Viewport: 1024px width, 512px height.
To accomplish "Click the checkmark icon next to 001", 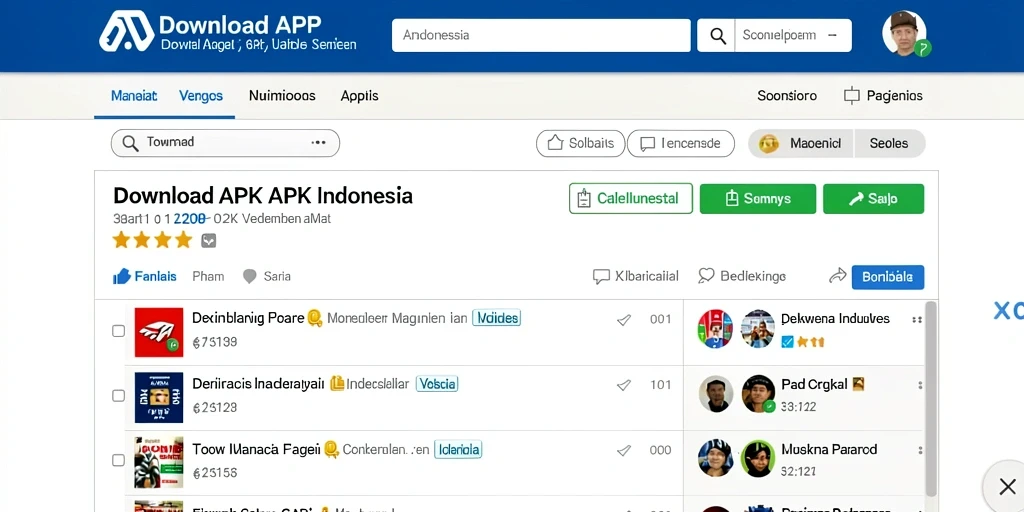I will point(624,319).
